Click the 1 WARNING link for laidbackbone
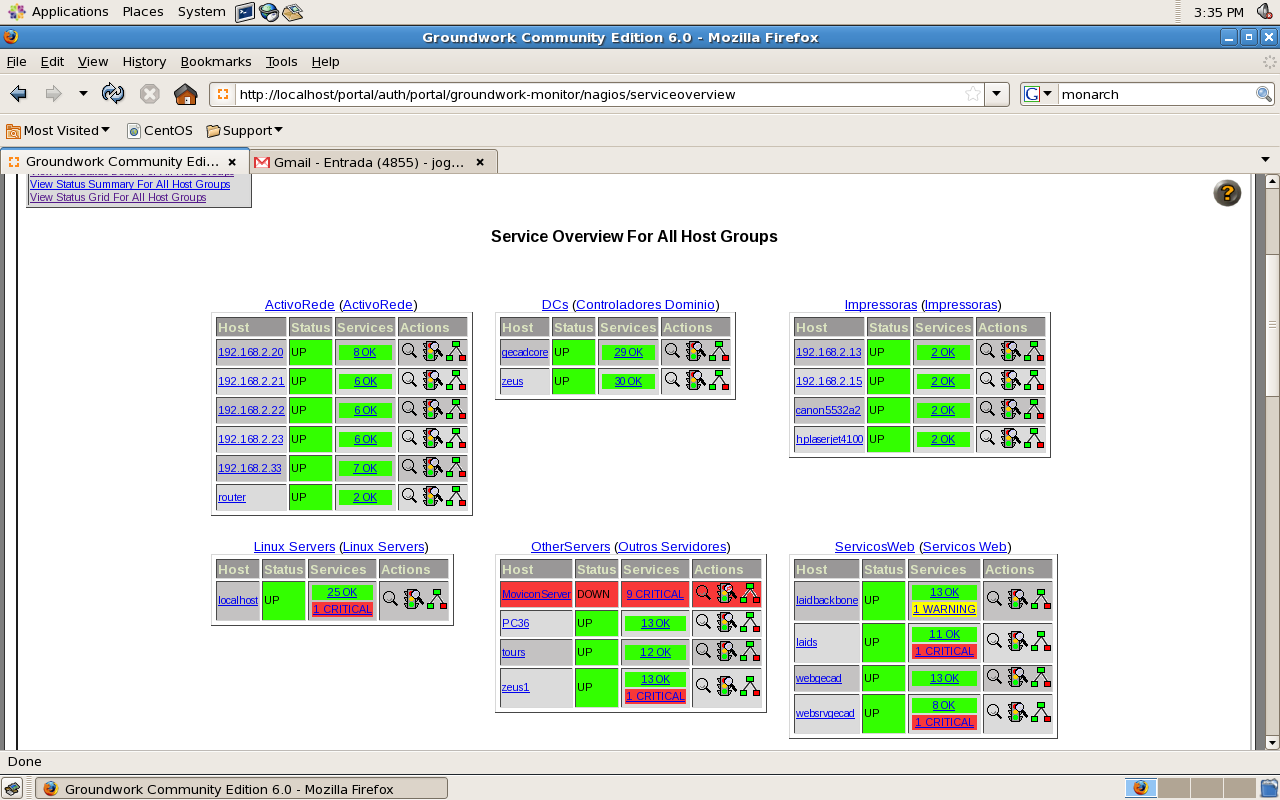The image size is (1280, 800). click(x=944, y=609)
